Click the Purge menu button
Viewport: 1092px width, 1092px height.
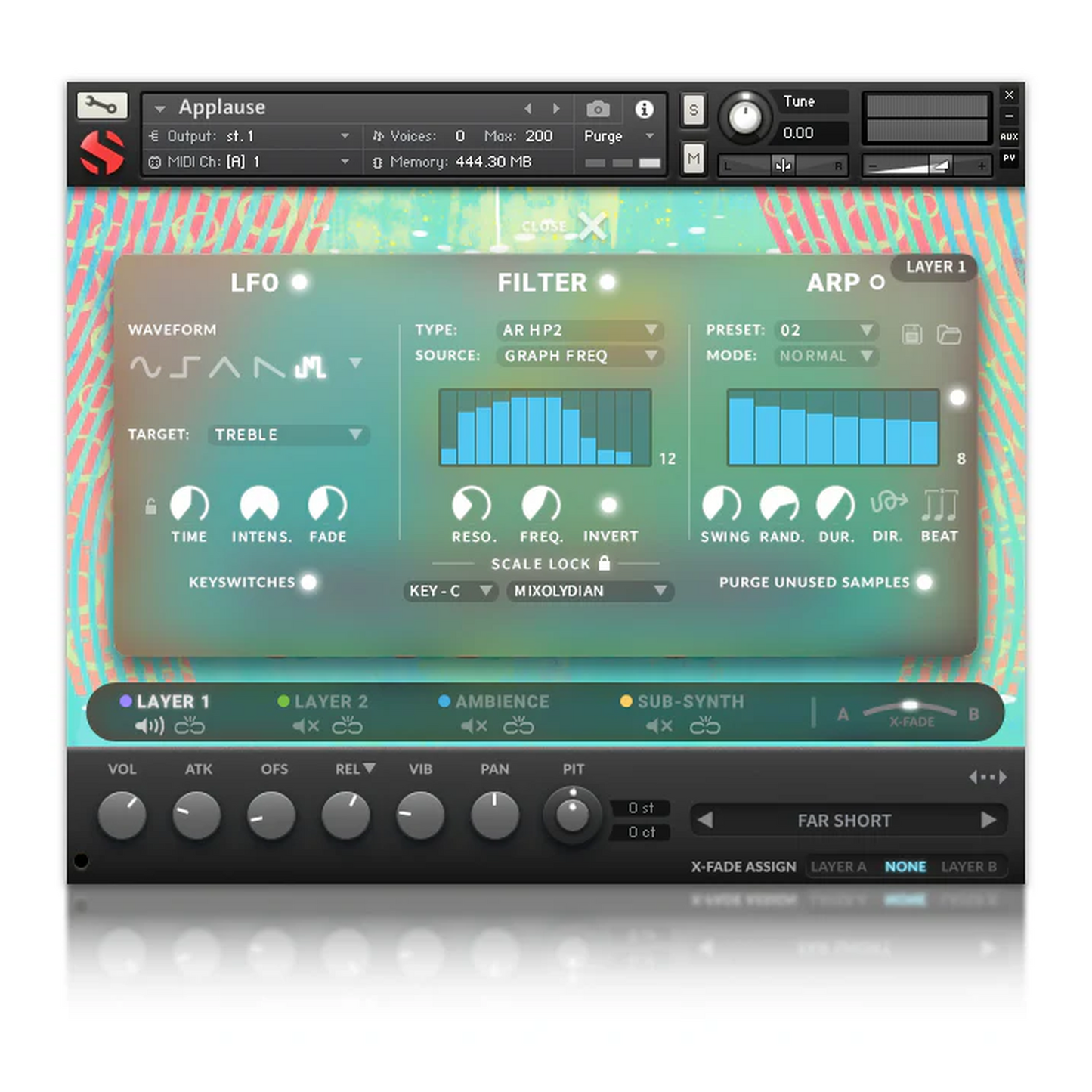point(617,136)
